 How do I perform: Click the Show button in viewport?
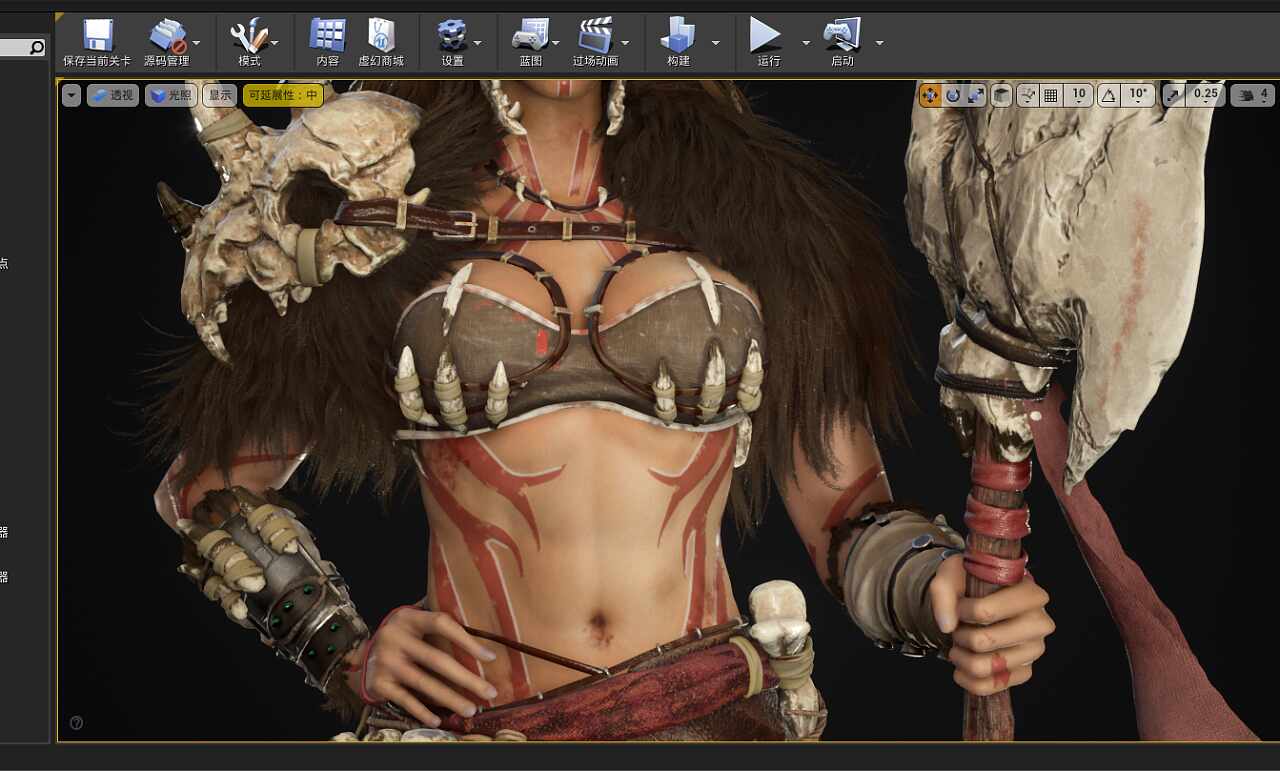point(220,95)
